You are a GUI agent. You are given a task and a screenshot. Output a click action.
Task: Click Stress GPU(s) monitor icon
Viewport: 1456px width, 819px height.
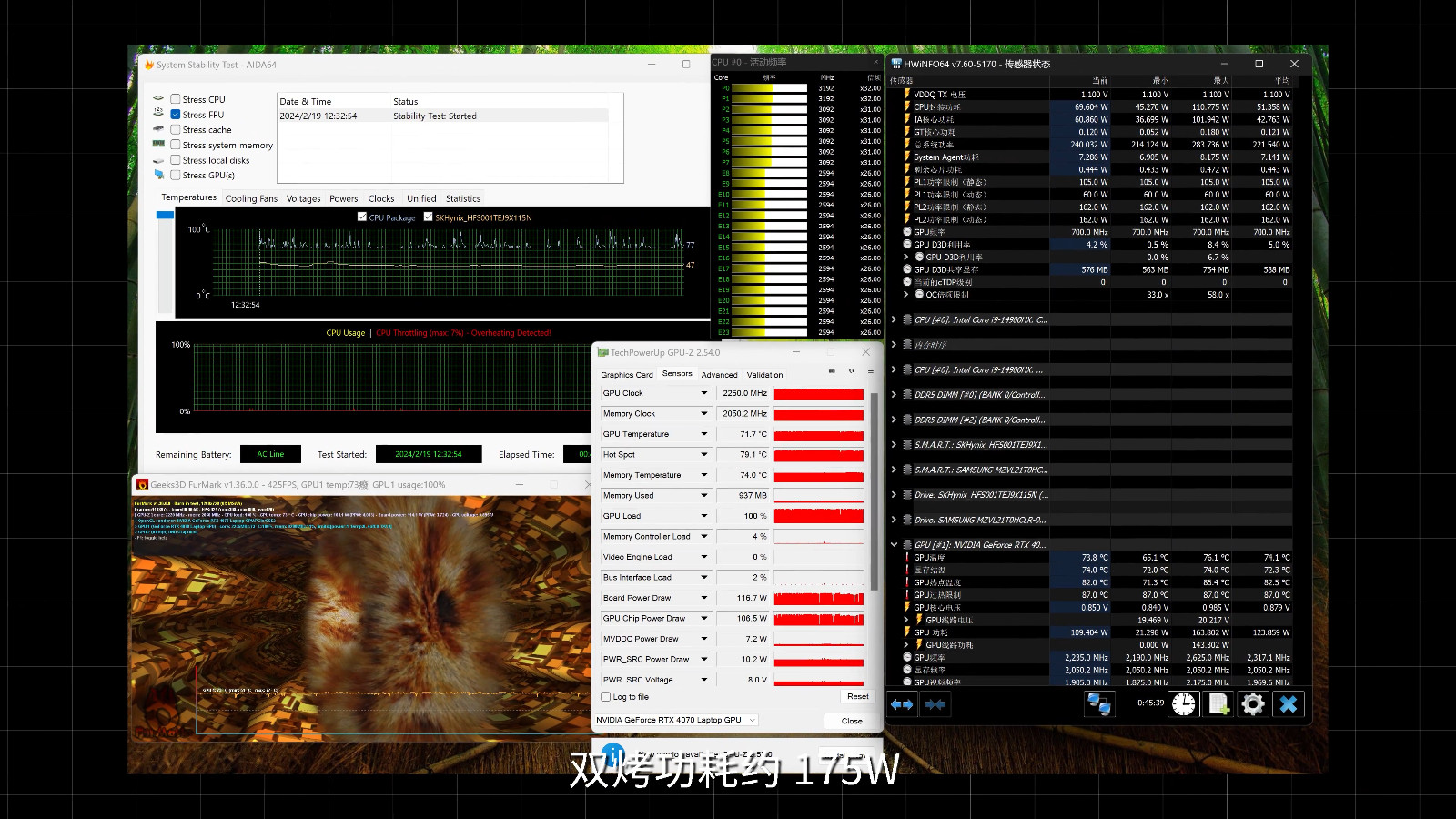pyautogui.click(x=158, y=174)
